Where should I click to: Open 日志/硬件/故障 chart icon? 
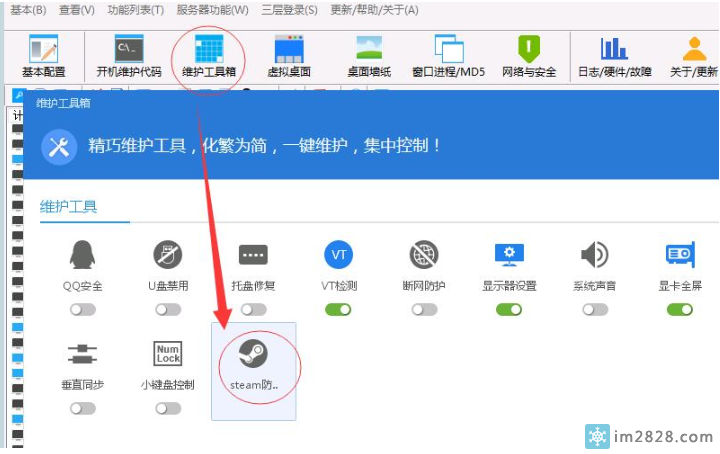coord(614,54)
